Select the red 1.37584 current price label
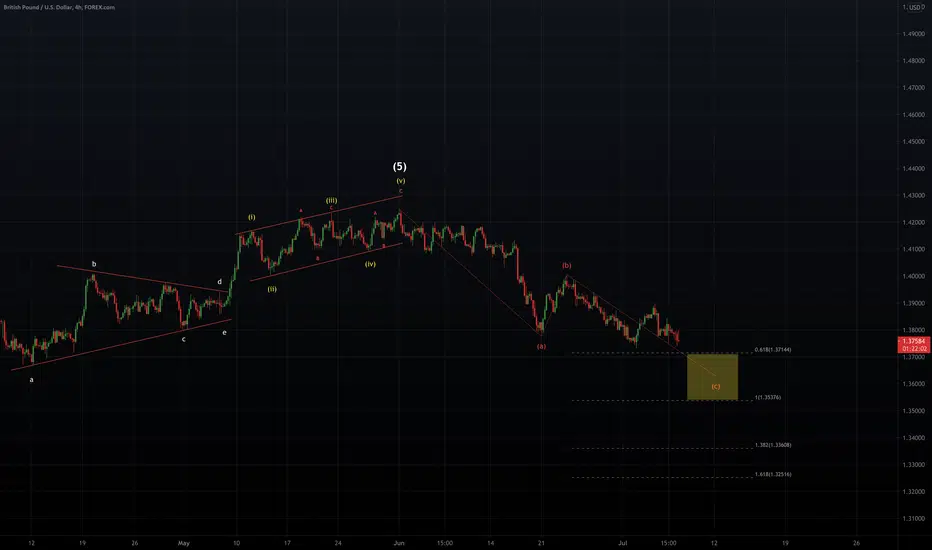Image resolution: width=932 pixels, height=550 pixels. pos(914,341)
